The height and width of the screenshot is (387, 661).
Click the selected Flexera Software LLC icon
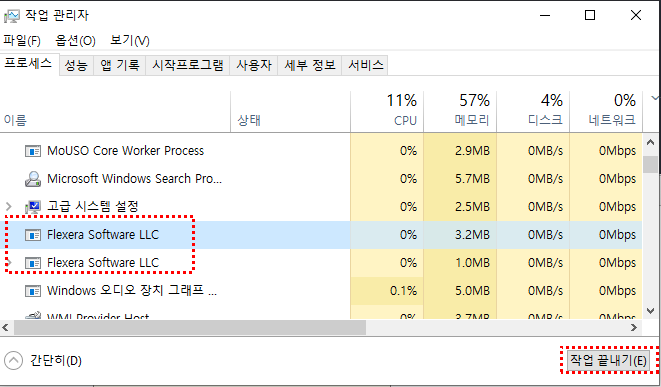[x=33, y=235]
